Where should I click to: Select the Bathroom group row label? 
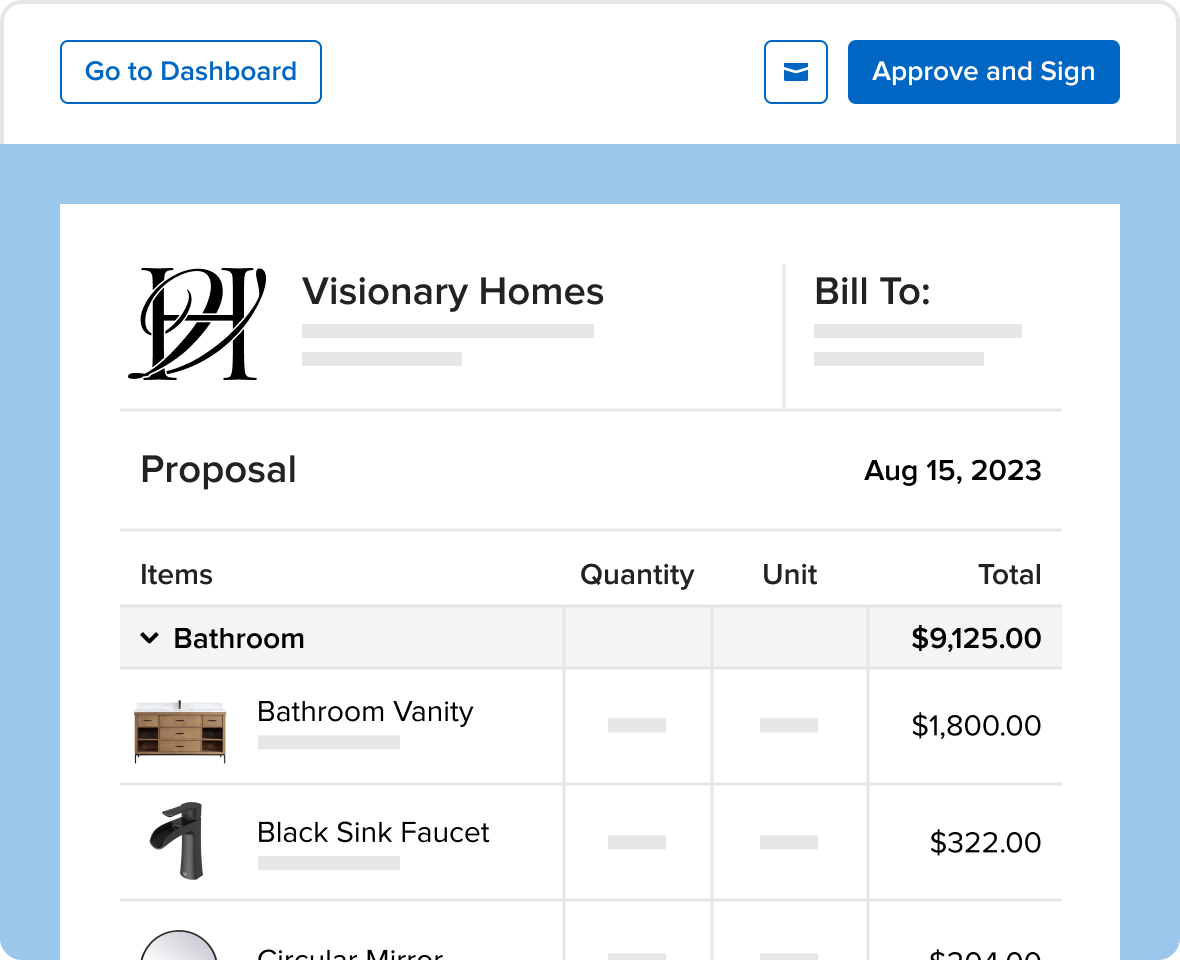(239, 638)
